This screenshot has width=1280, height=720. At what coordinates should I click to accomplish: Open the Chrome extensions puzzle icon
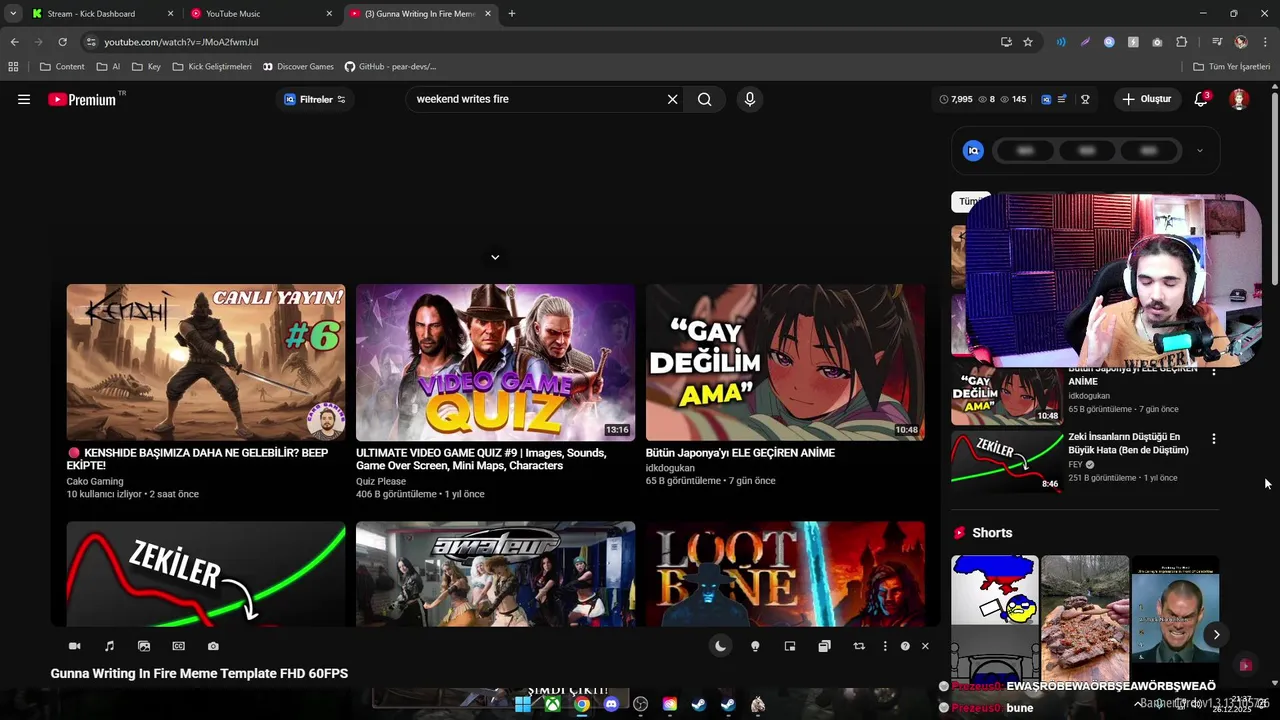(x=1181, y=42)
